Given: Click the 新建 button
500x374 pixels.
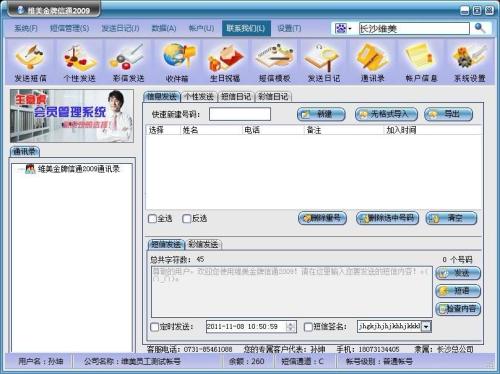Looking at the screenshot, I should pos(321,114).
